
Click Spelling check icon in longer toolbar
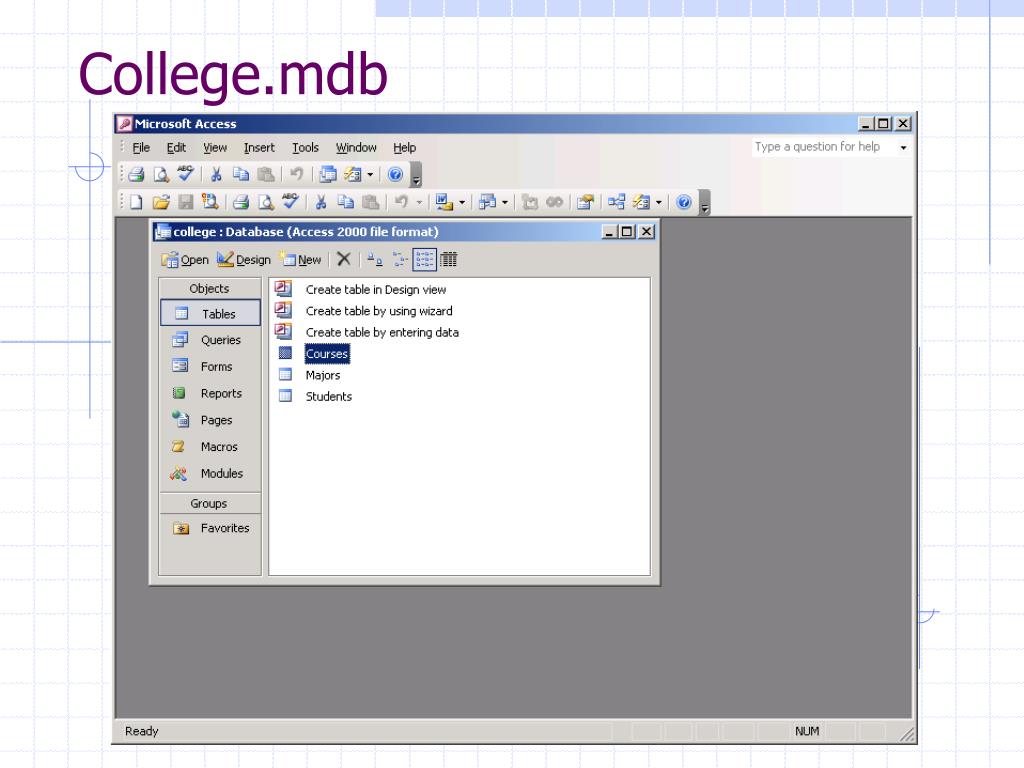(291, 202)
